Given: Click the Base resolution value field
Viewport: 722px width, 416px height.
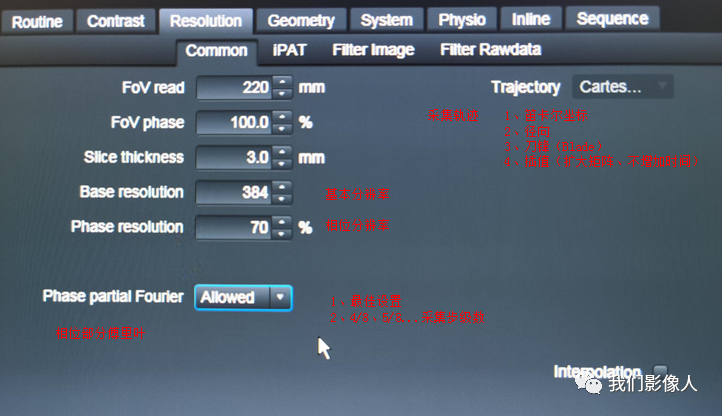Looking at the screenshot, I should click(234, 193).
